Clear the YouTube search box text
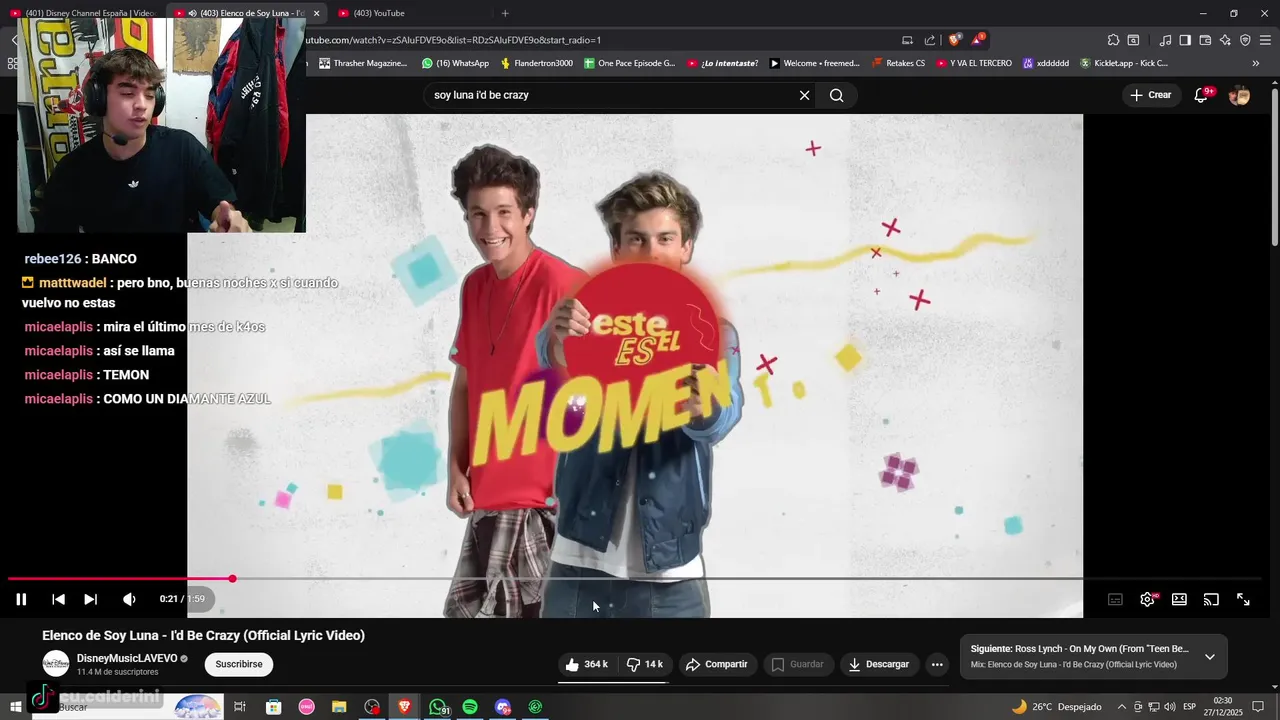This screenshot has width=1280, height=720. [x=804, y=95]
